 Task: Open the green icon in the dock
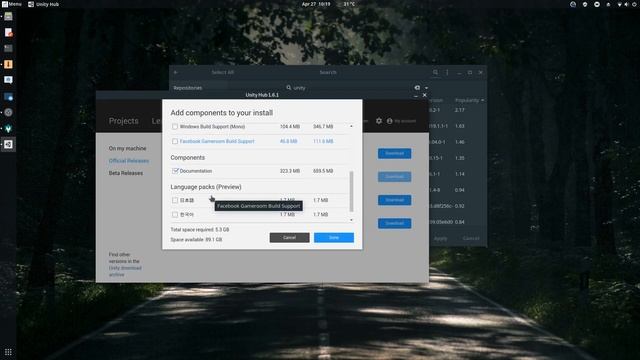[x=8, y=128]
